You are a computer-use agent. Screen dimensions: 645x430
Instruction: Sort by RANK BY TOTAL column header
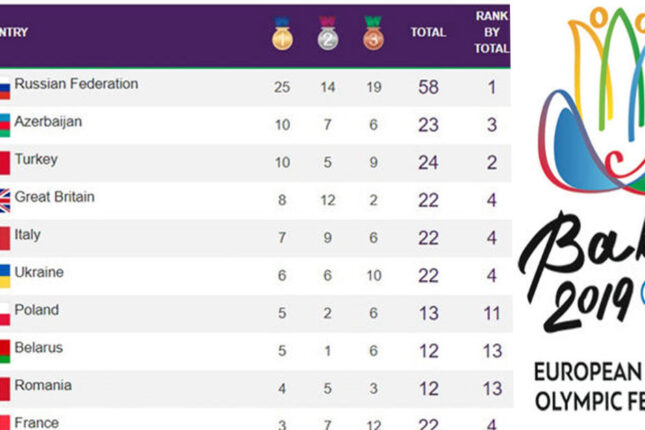tap(492, 32)
